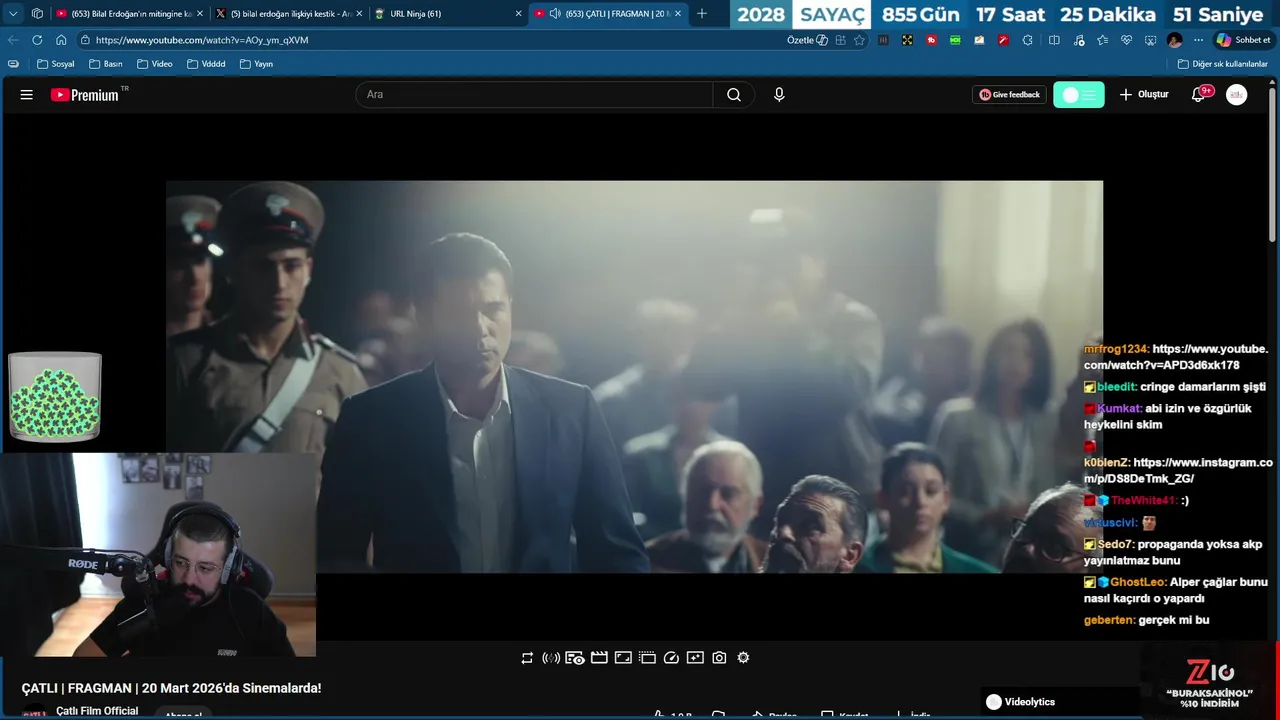1280x720 pixels.
Task: Open the workspaces icon beside tabs
Action: click(x=37, y=14)
